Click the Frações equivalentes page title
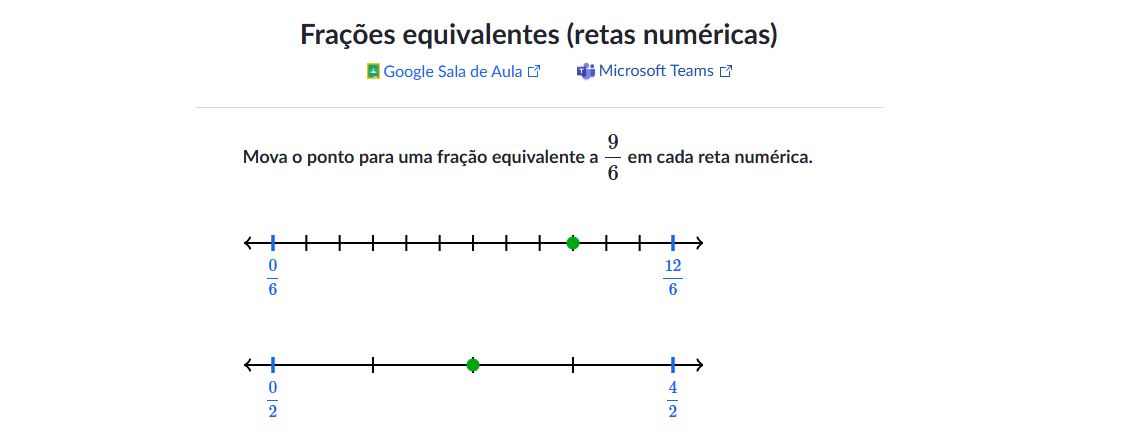1121x437 pixels. click(x=538, y=34)
